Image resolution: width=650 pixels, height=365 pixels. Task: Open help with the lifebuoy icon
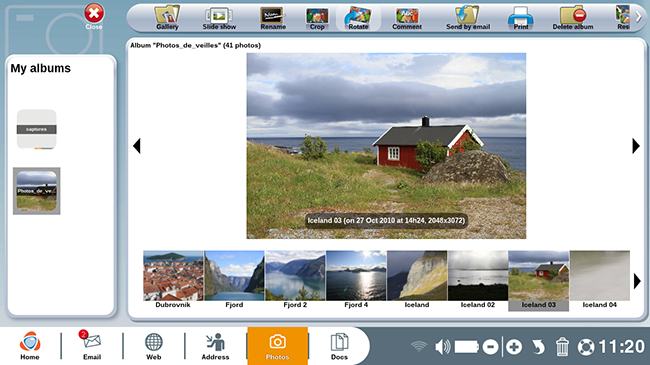[586, 347]
